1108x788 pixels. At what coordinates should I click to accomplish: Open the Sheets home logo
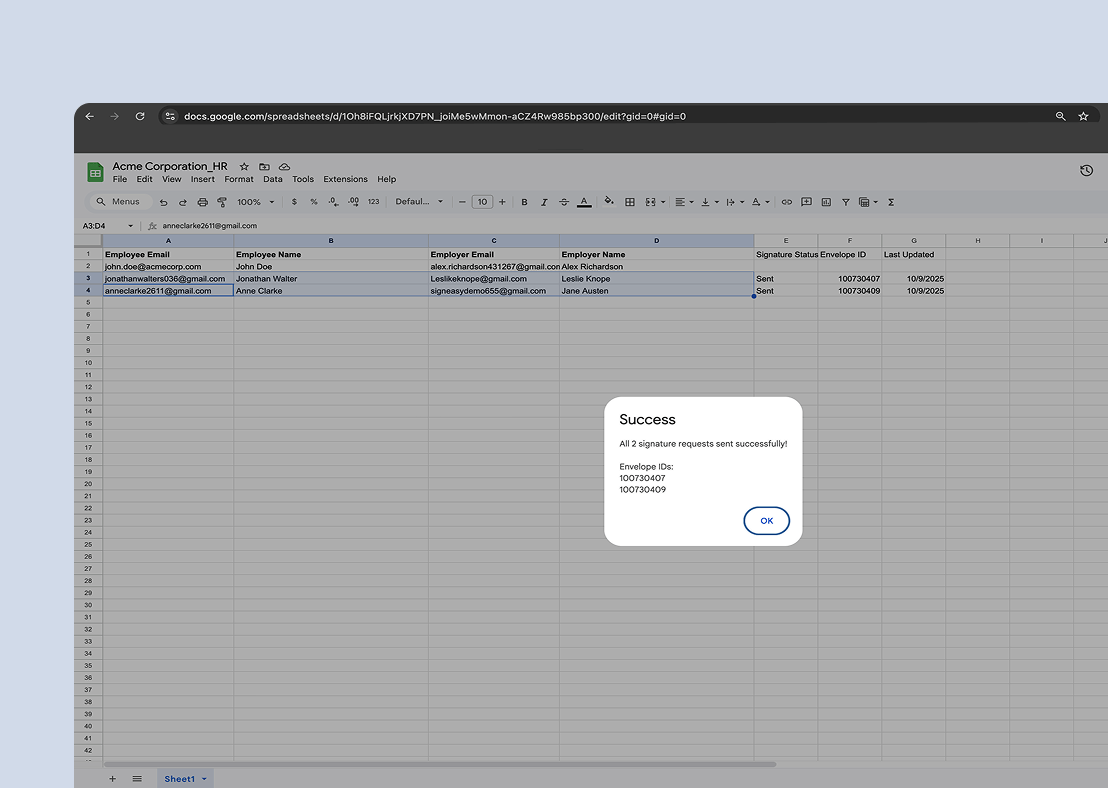pyautogui.click(x=95, y=172)
